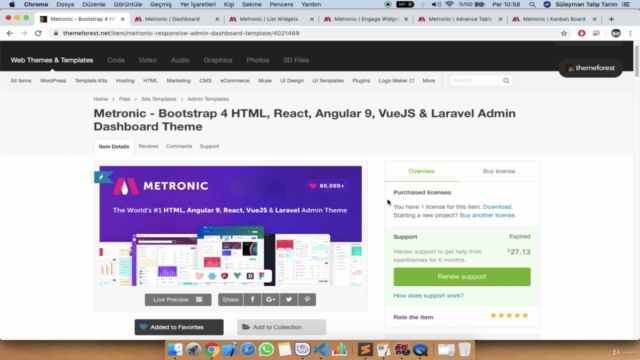This screenshot has height=360, width=640.
Task: Go to the Admin Templates breadcrumb
Action: 208,99
